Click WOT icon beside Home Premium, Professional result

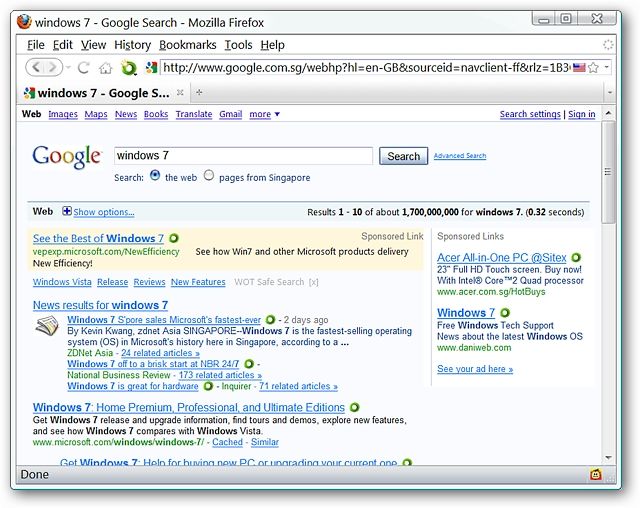pos(355,407)
